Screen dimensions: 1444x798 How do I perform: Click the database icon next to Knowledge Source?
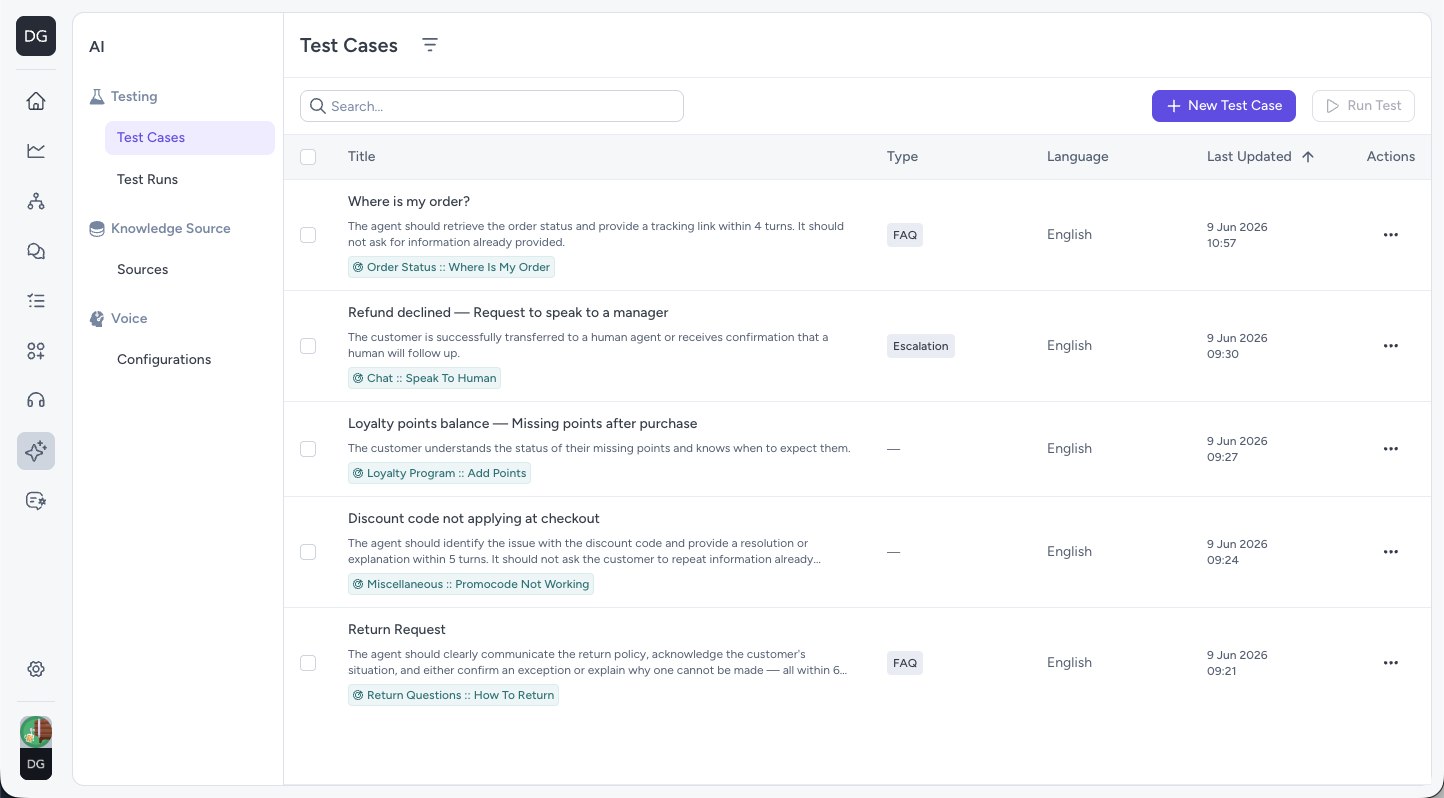point(97,229)
